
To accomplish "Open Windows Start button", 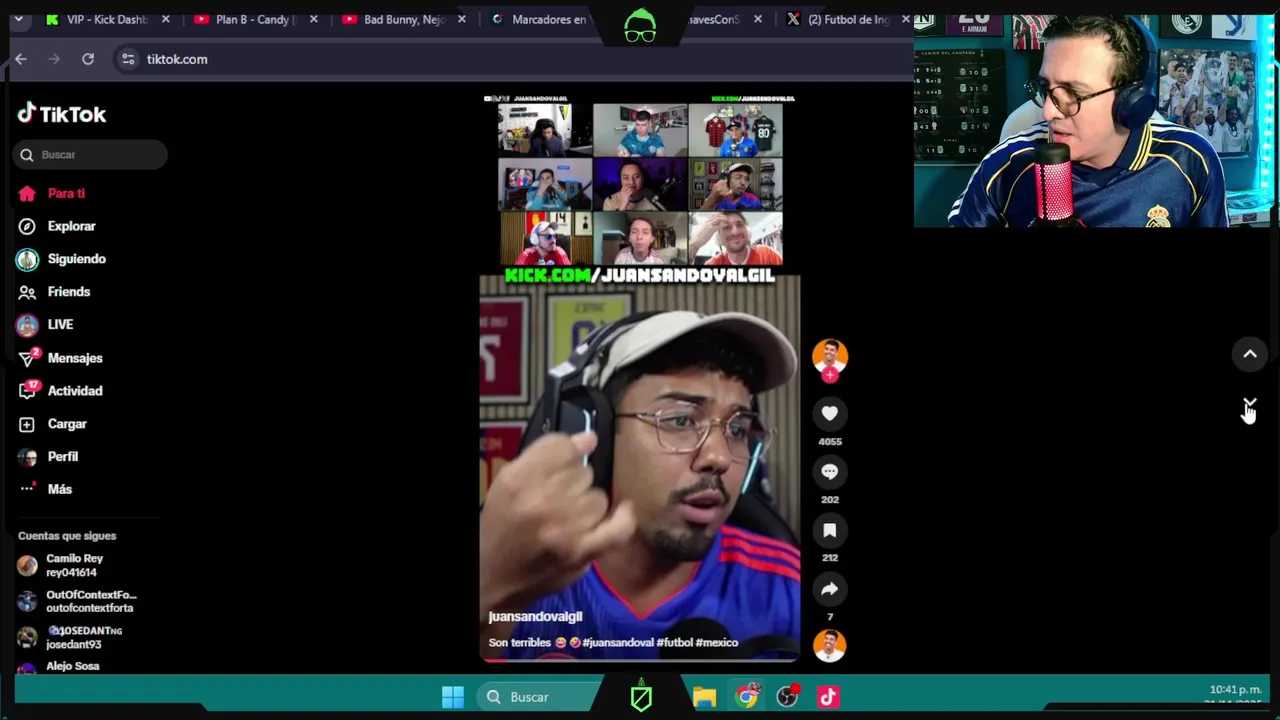I will [453, 697].
